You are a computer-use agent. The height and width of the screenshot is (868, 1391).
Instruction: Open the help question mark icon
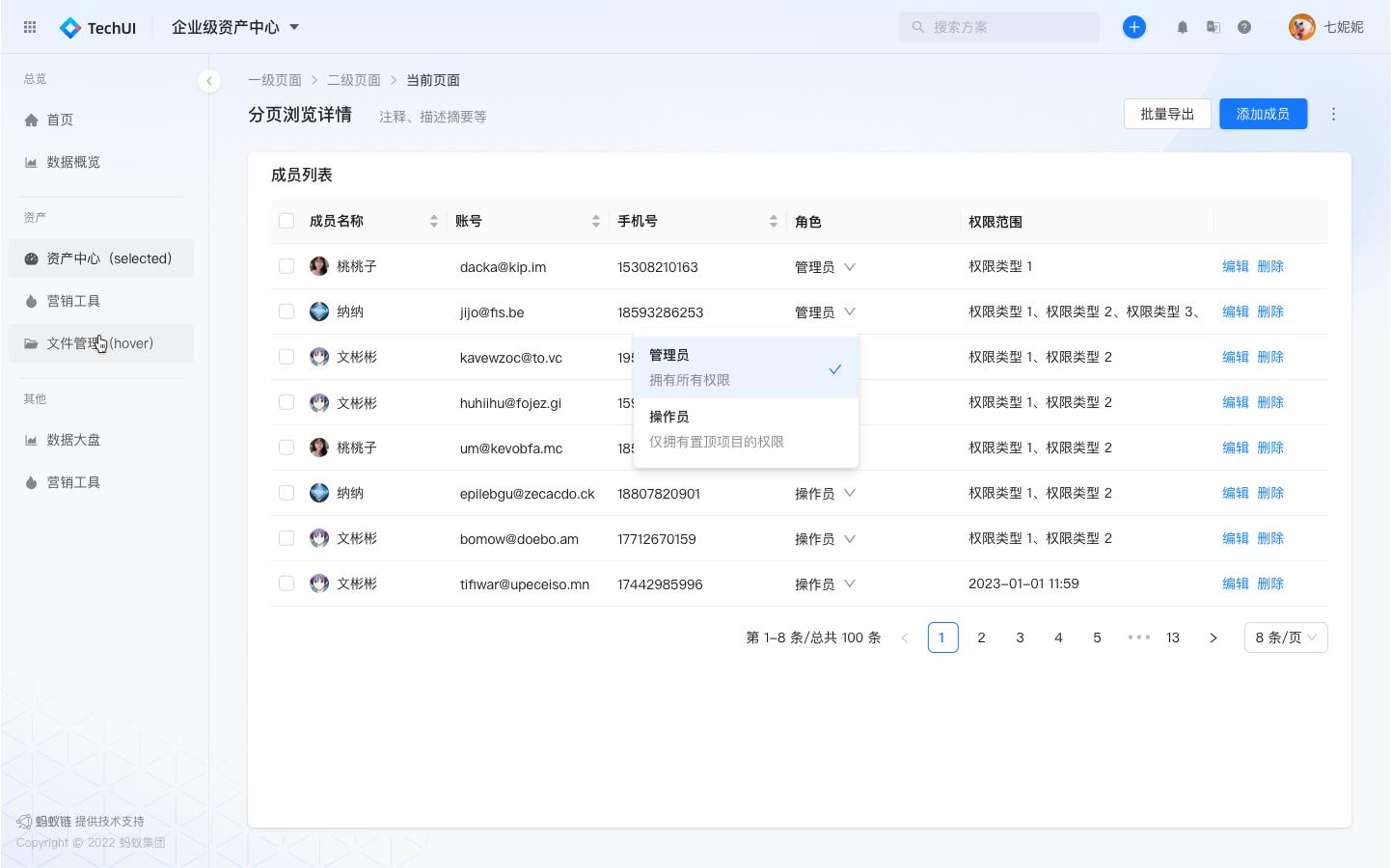coord(1244,27)
